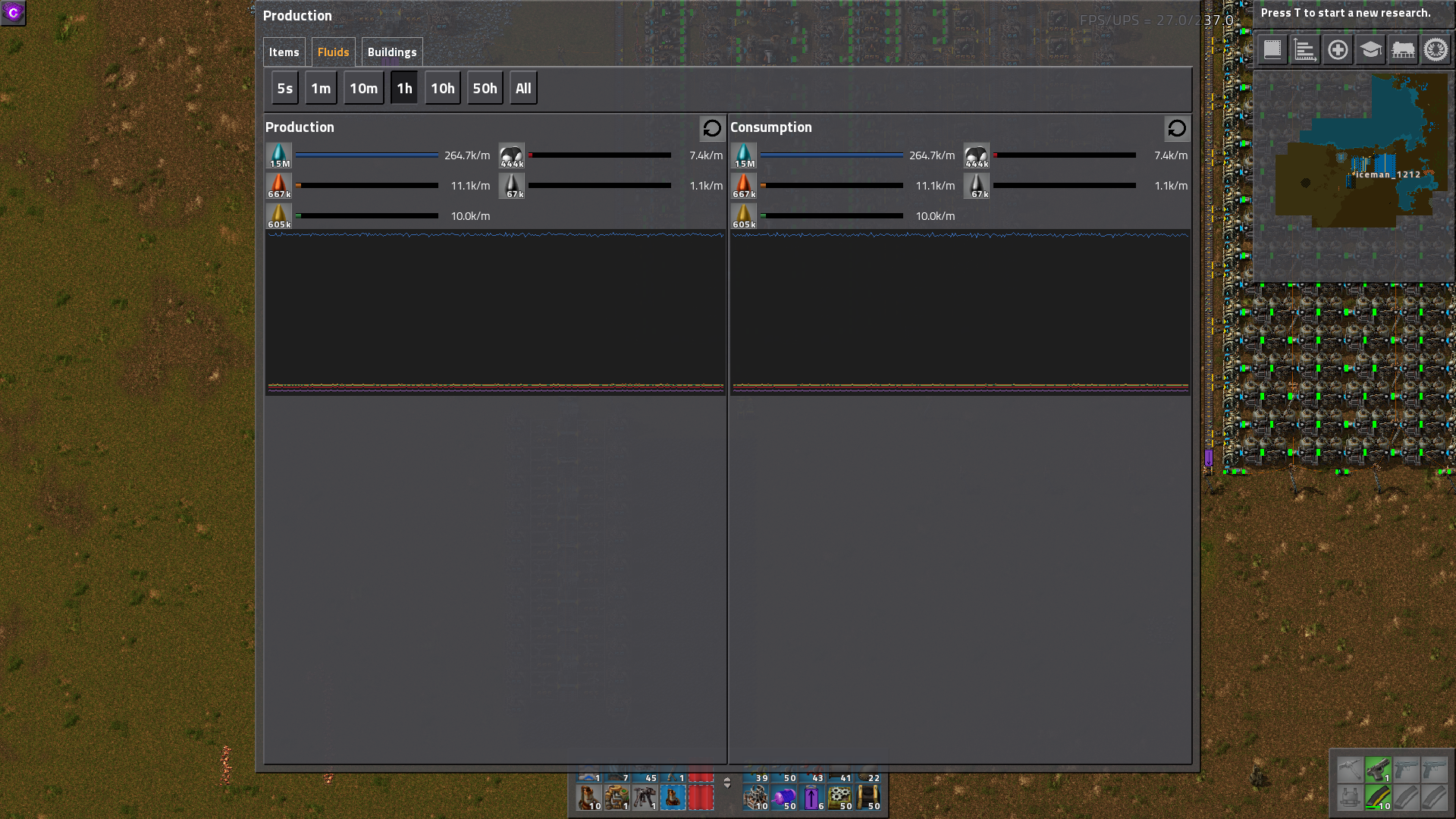
Task: Select the blue-highlighted quickbar slot
Action: 673,798
